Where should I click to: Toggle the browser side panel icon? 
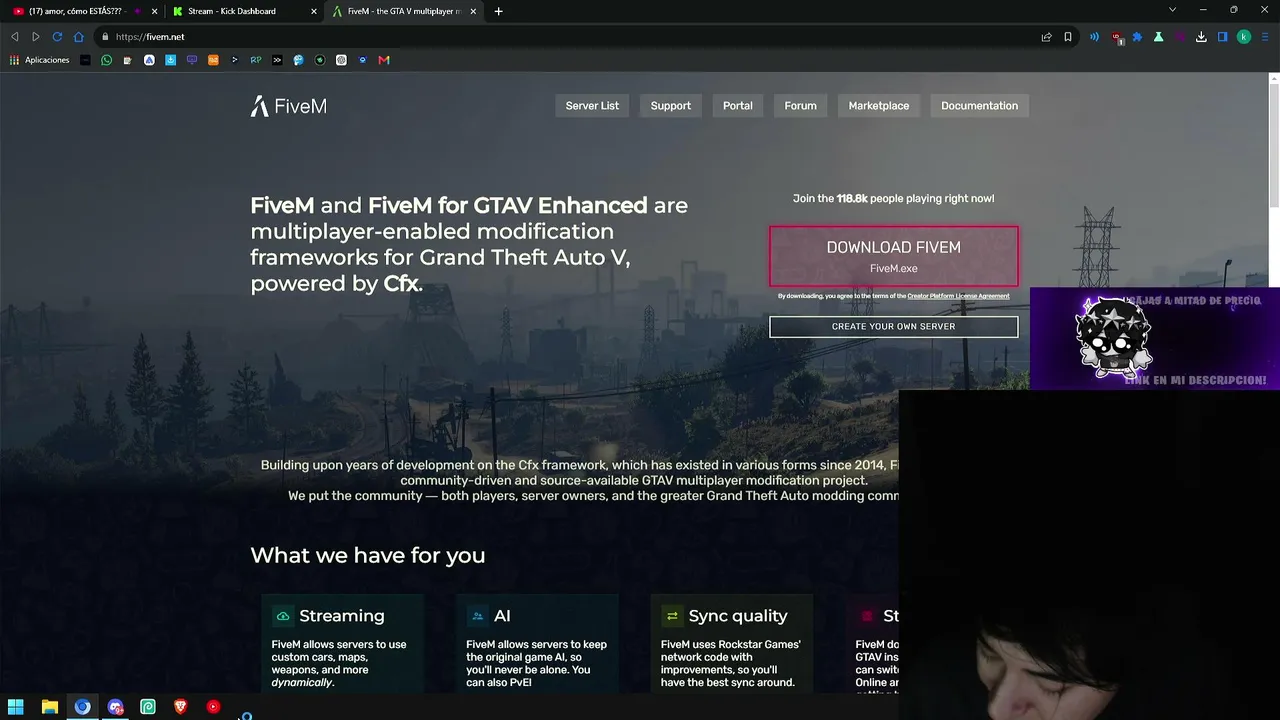coord(1222,37)
